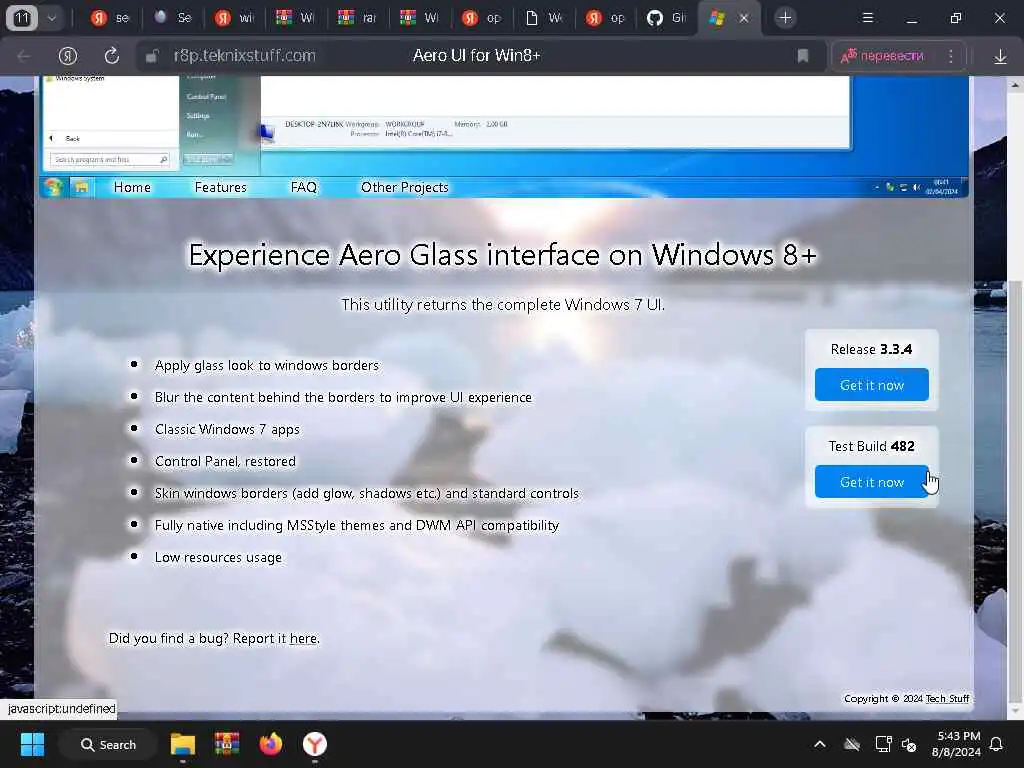
Task: Close the active Aero UI tab
Action: (x=743, y=18)
